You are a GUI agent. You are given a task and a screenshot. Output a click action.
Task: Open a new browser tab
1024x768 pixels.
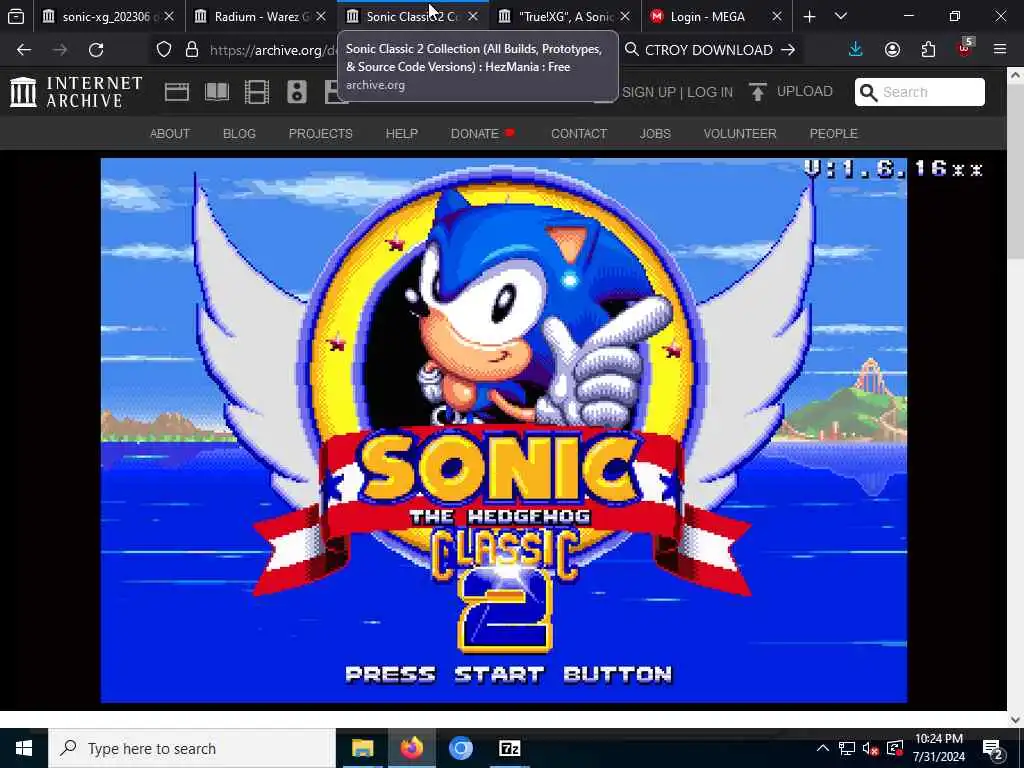809,16
